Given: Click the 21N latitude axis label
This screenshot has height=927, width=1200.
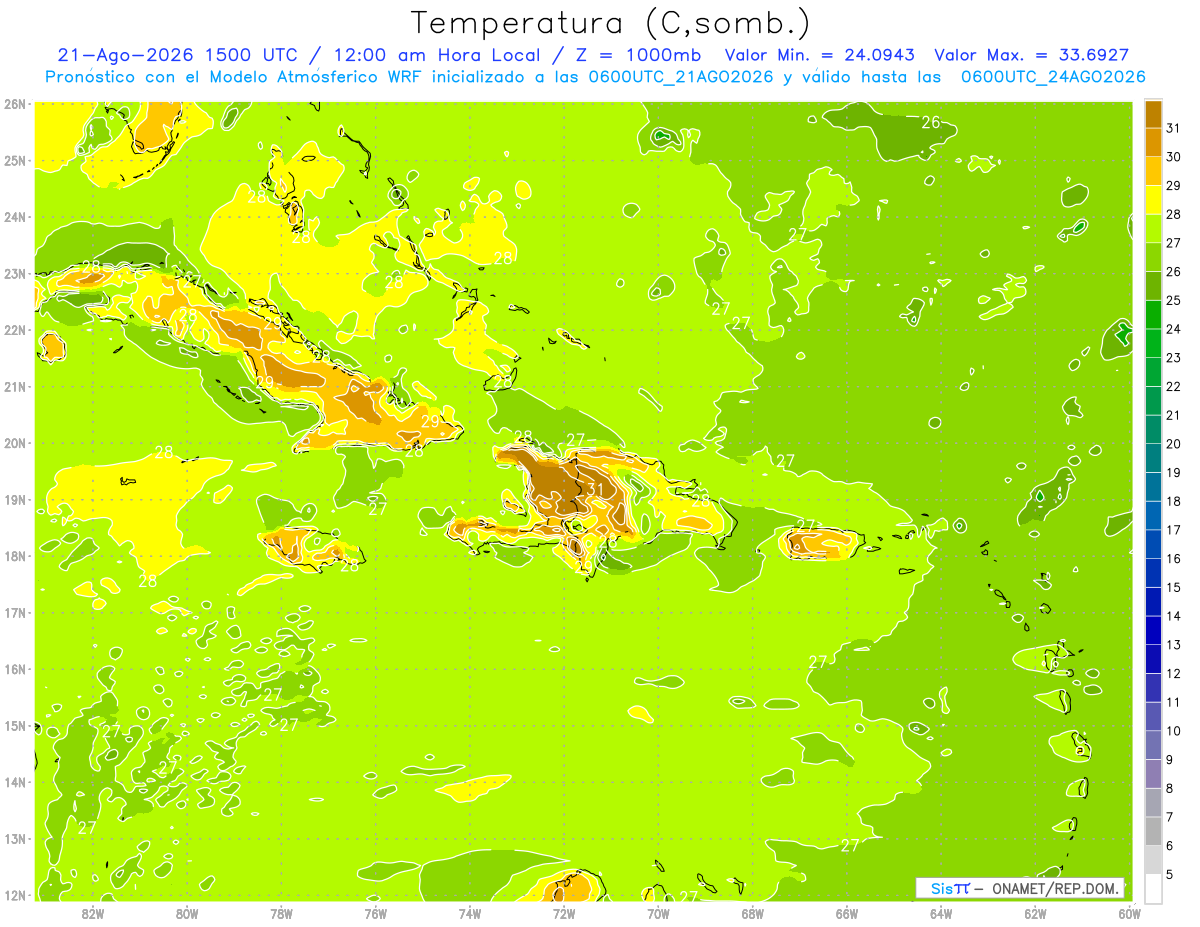Looking at the screenshot, I should pos(14,386).
